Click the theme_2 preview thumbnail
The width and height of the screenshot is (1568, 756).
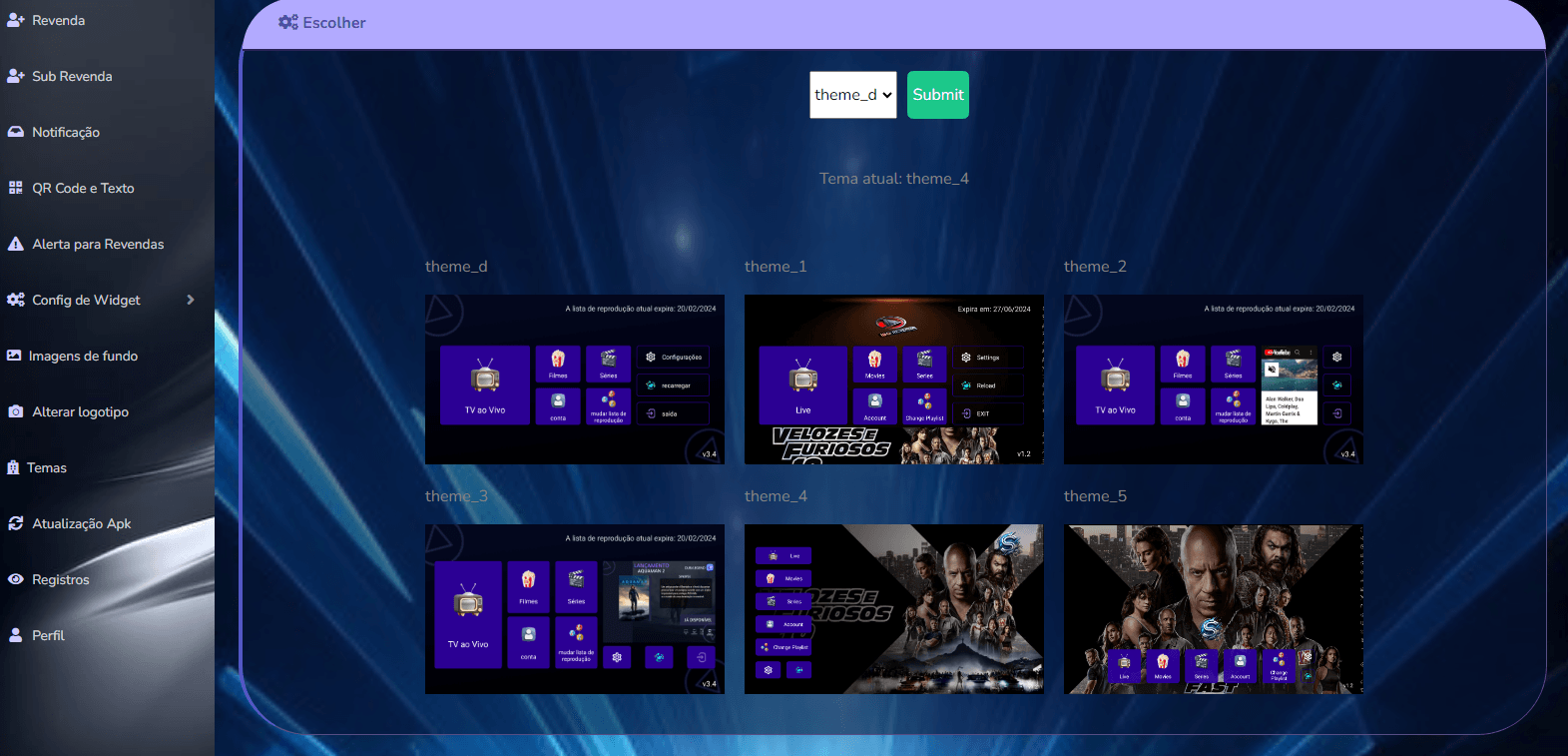point(1213,379)
